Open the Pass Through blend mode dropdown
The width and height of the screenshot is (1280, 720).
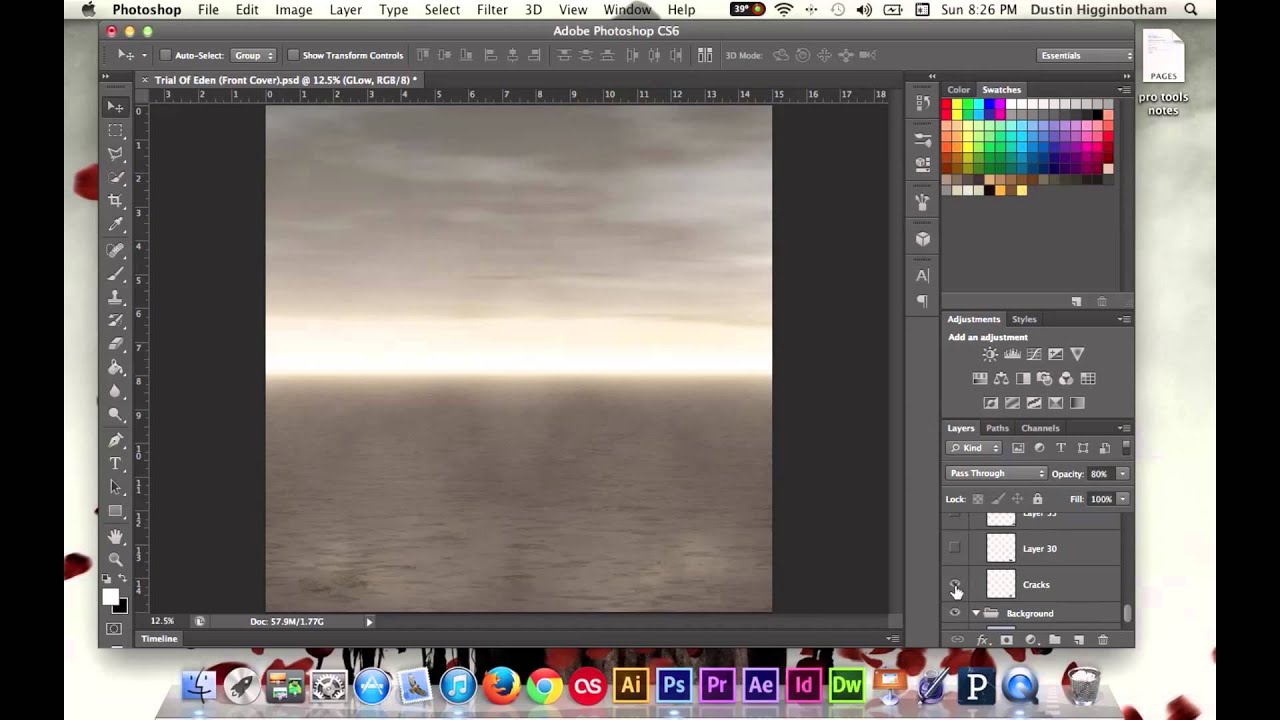[996, 473]
